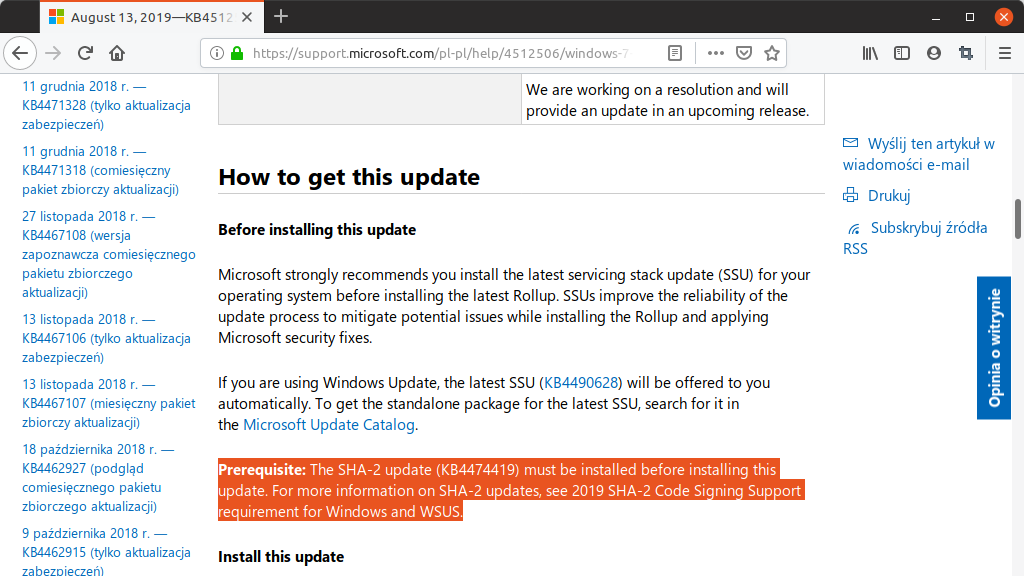Screen dimensions: 1024x576
Task: Open the page actions three-dot menu
Action: [716, 53]
